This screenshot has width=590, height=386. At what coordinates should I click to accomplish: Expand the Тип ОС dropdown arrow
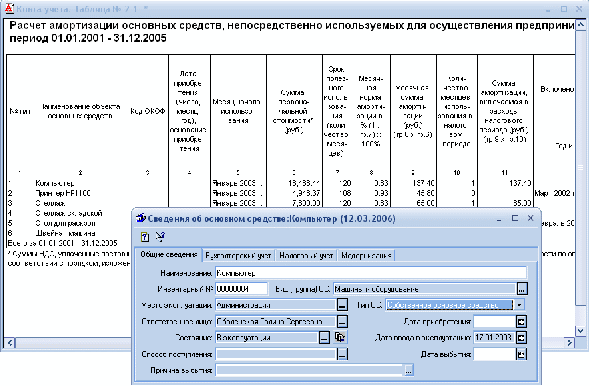click(x=520, y=305)
